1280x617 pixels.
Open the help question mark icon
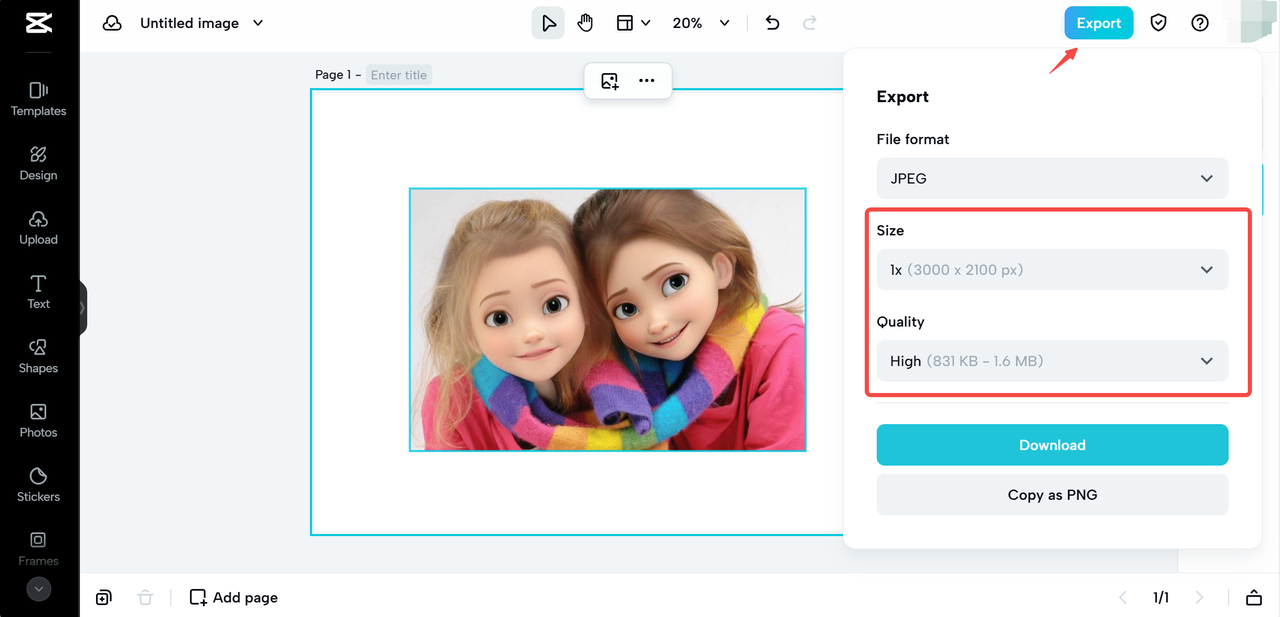tap(1200, 23)
